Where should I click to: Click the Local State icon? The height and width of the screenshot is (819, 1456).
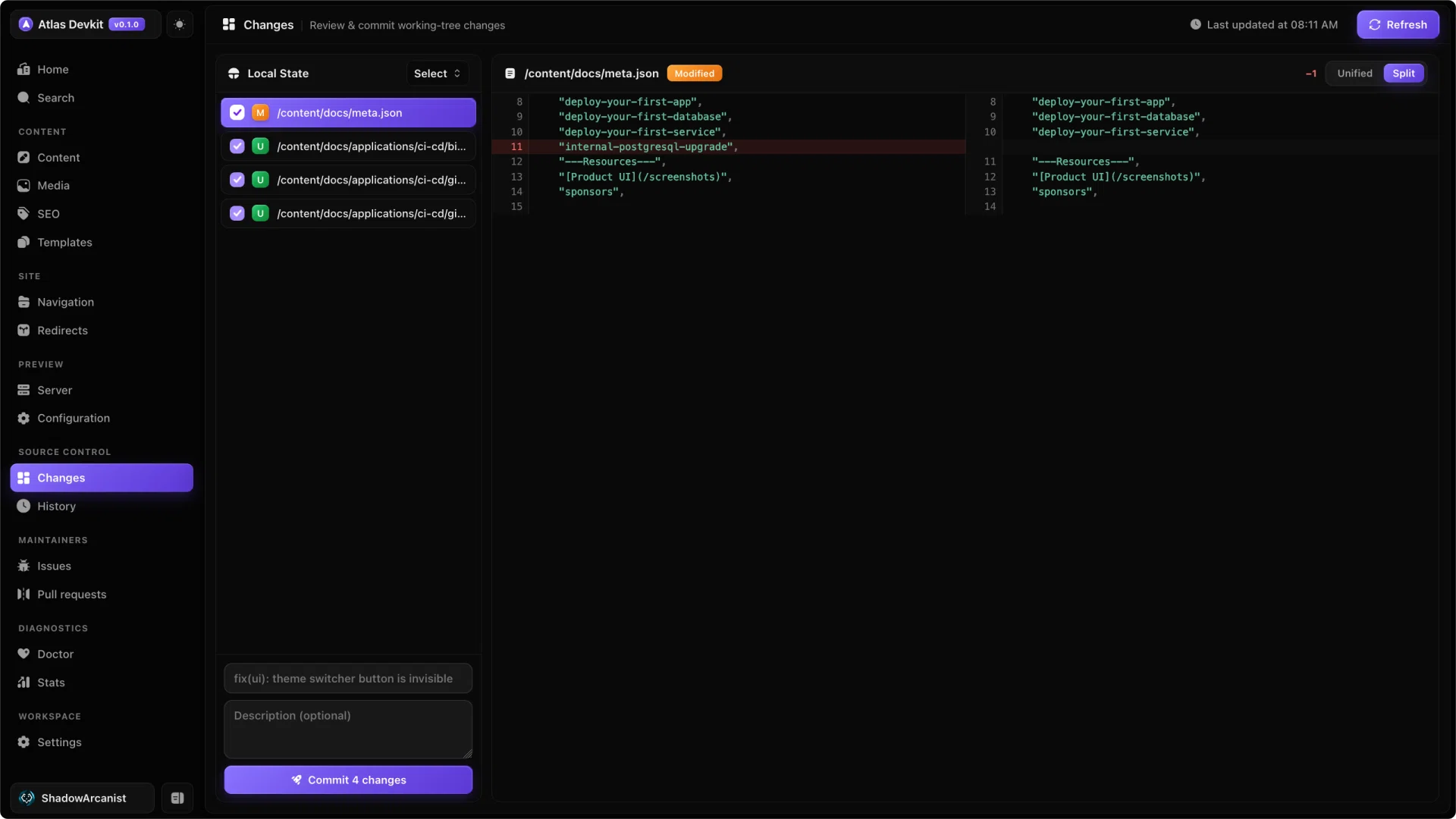click(234, 74)
